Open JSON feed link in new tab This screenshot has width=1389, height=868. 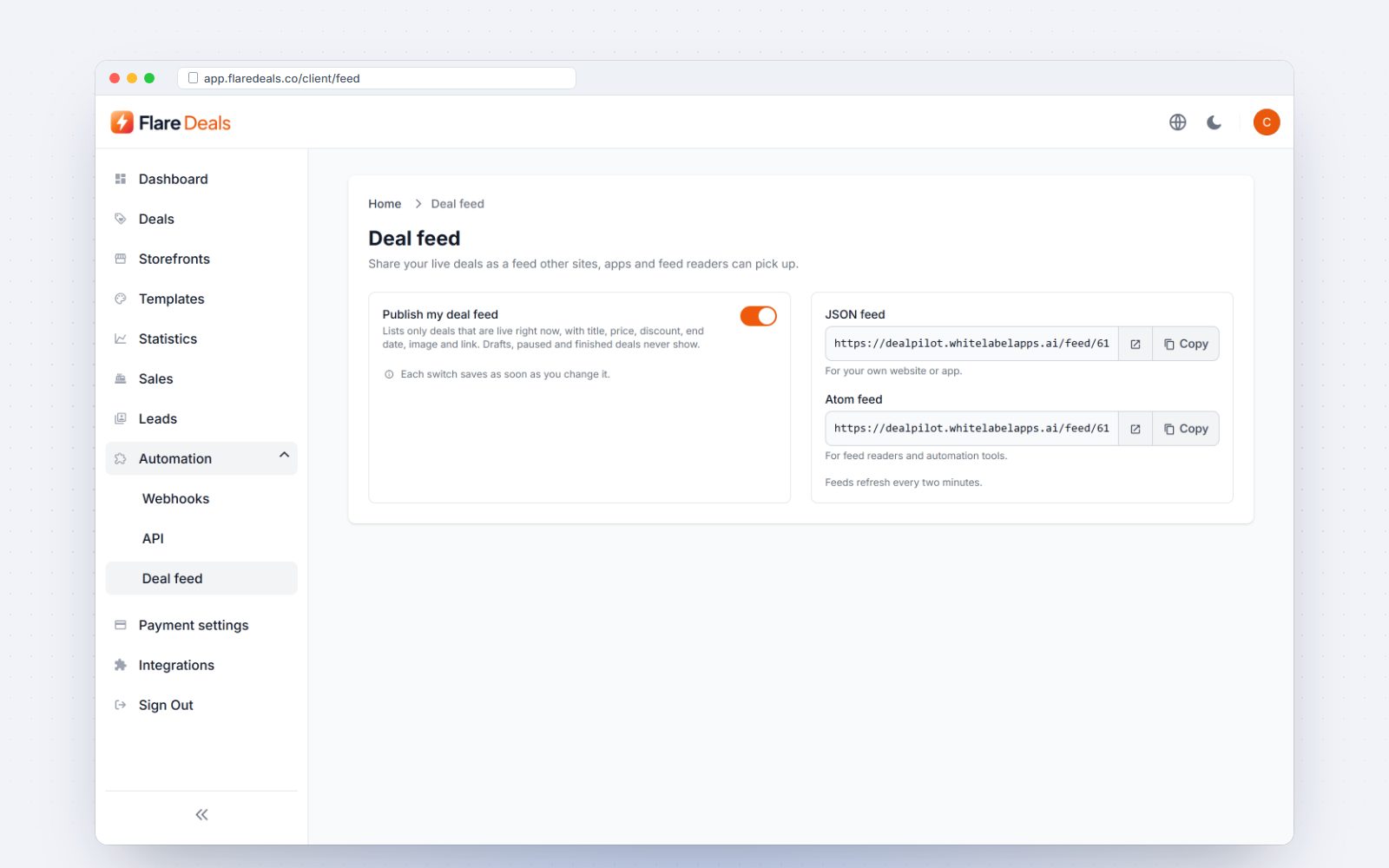click(x=1135, y=344)
